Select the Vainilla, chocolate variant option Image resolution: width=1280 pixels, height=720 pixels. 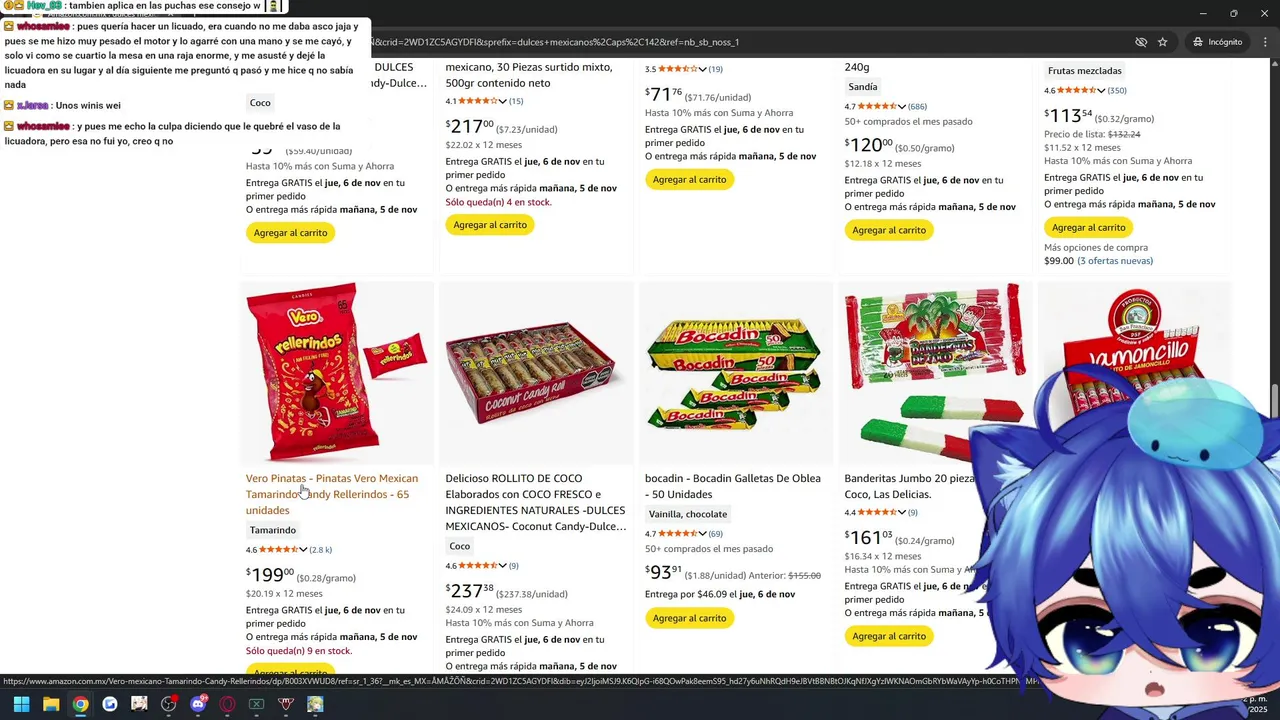click(x=688, y=514)
